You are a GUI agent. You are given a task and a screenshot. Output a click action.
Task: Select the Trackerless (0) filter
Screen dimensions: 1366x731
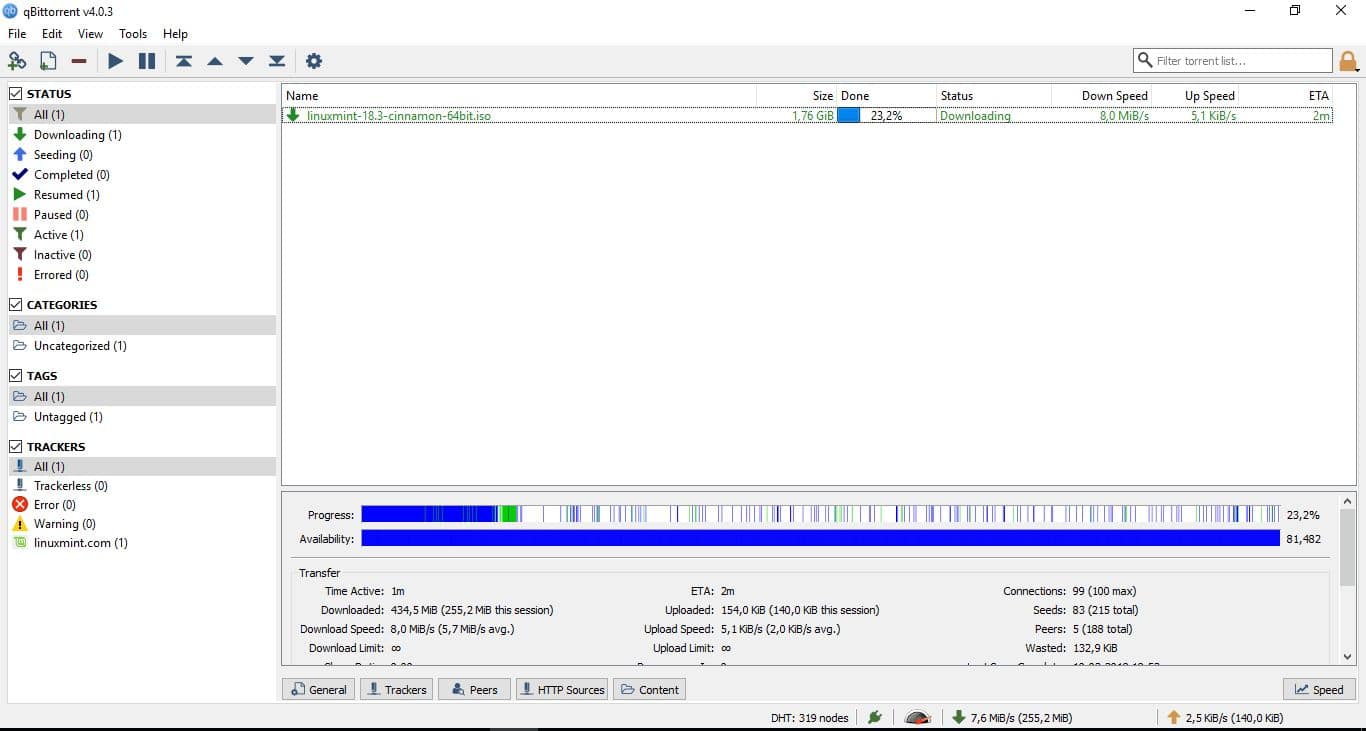pyautogui.click(x=71, y=485)
